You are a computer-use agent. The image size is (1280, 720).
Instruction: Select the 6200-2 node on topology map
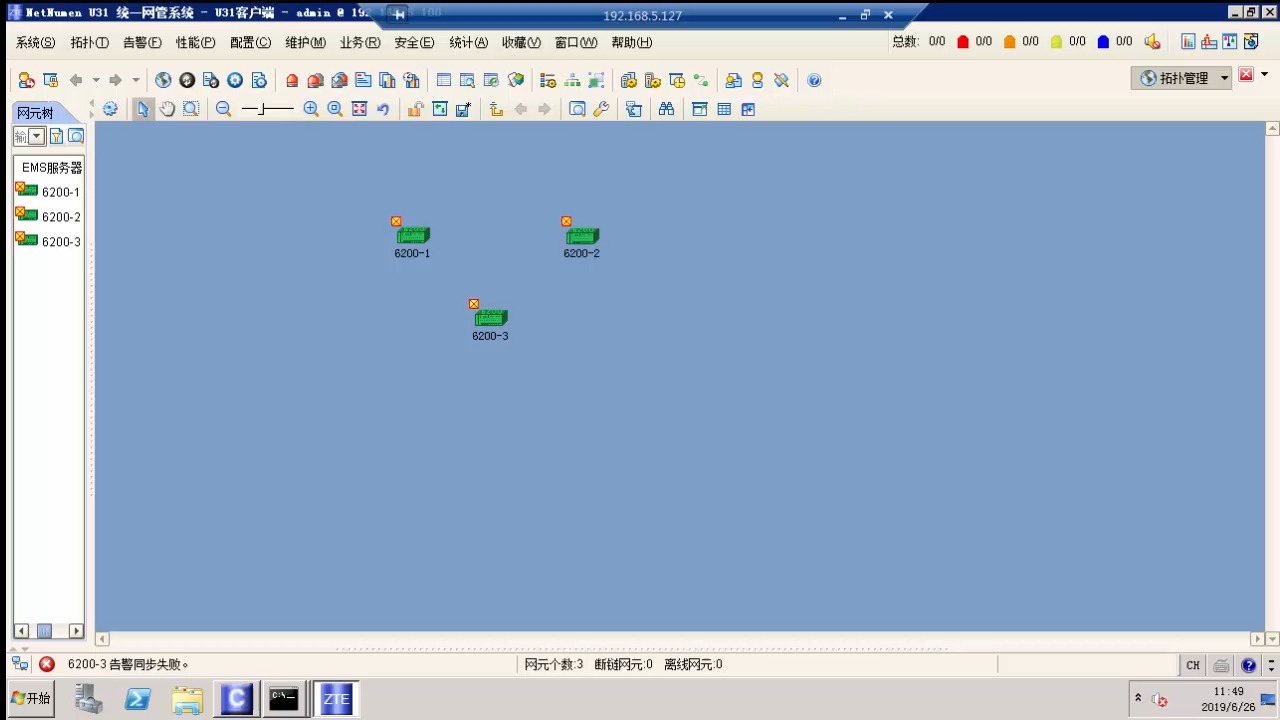pyautogui.click(x=581, y=236)
